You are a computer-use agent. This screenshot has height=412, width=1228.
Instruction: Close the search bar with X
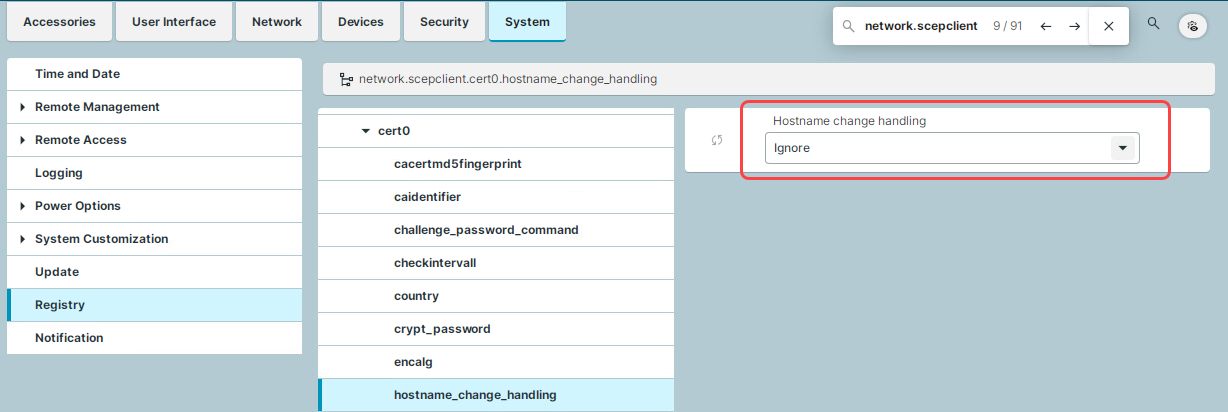1108,26
